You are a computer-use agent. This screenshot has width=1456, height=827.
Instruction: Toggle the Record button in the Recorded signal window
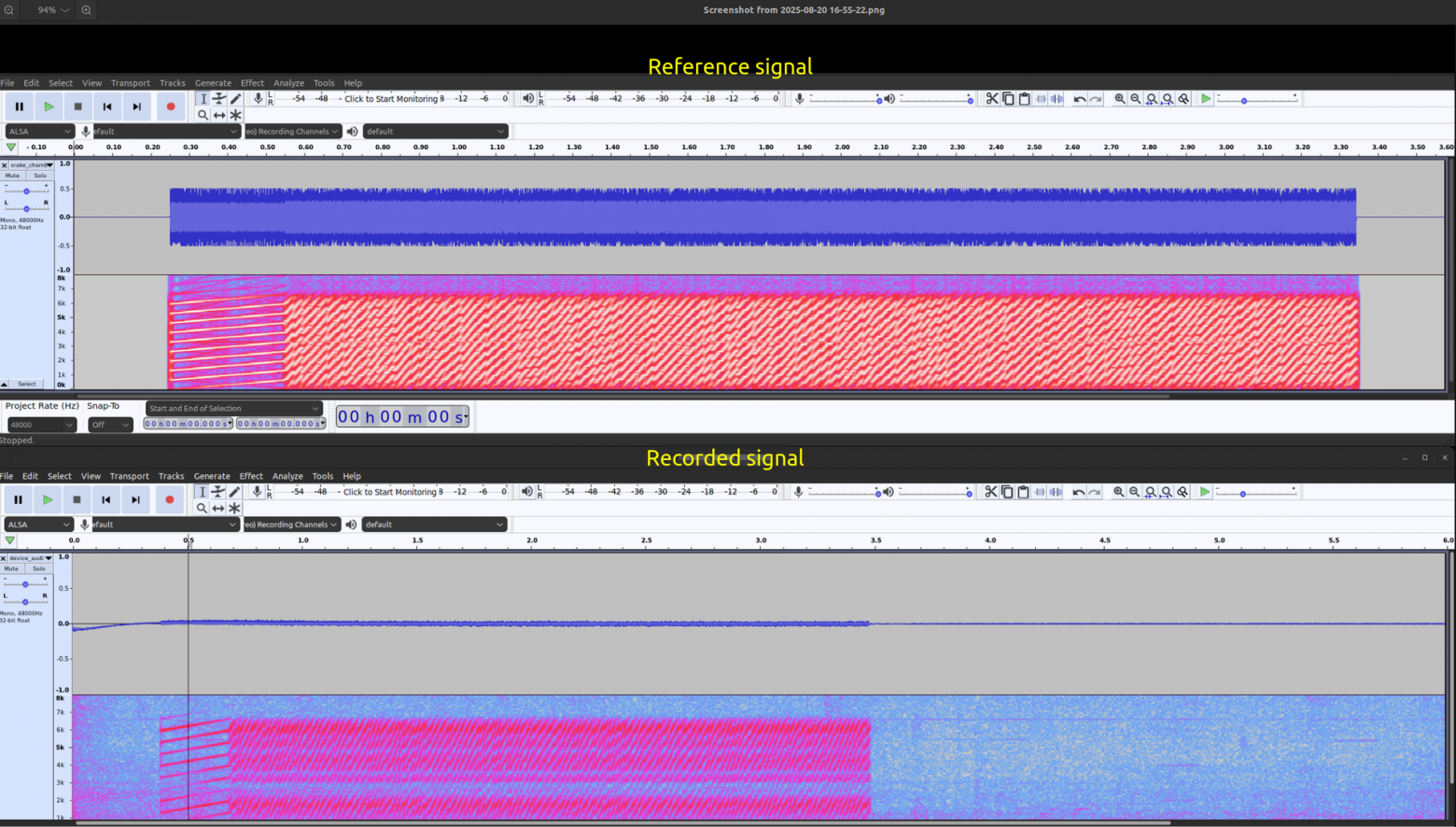(170, 499)
